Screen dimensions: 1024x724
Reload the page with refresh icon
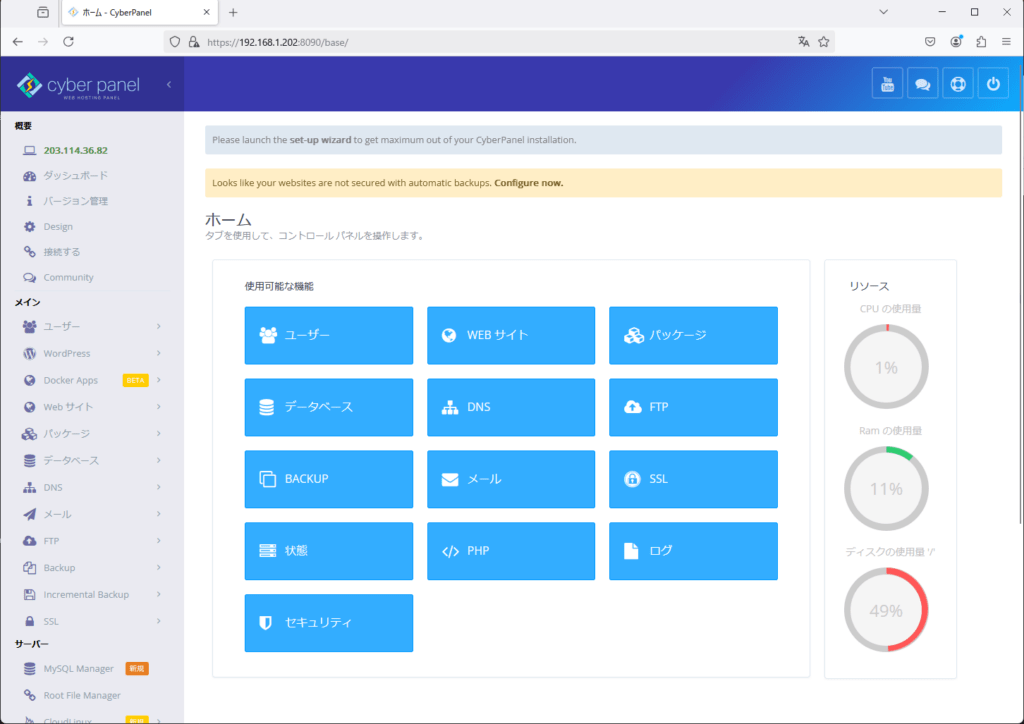tap(69, 41)
